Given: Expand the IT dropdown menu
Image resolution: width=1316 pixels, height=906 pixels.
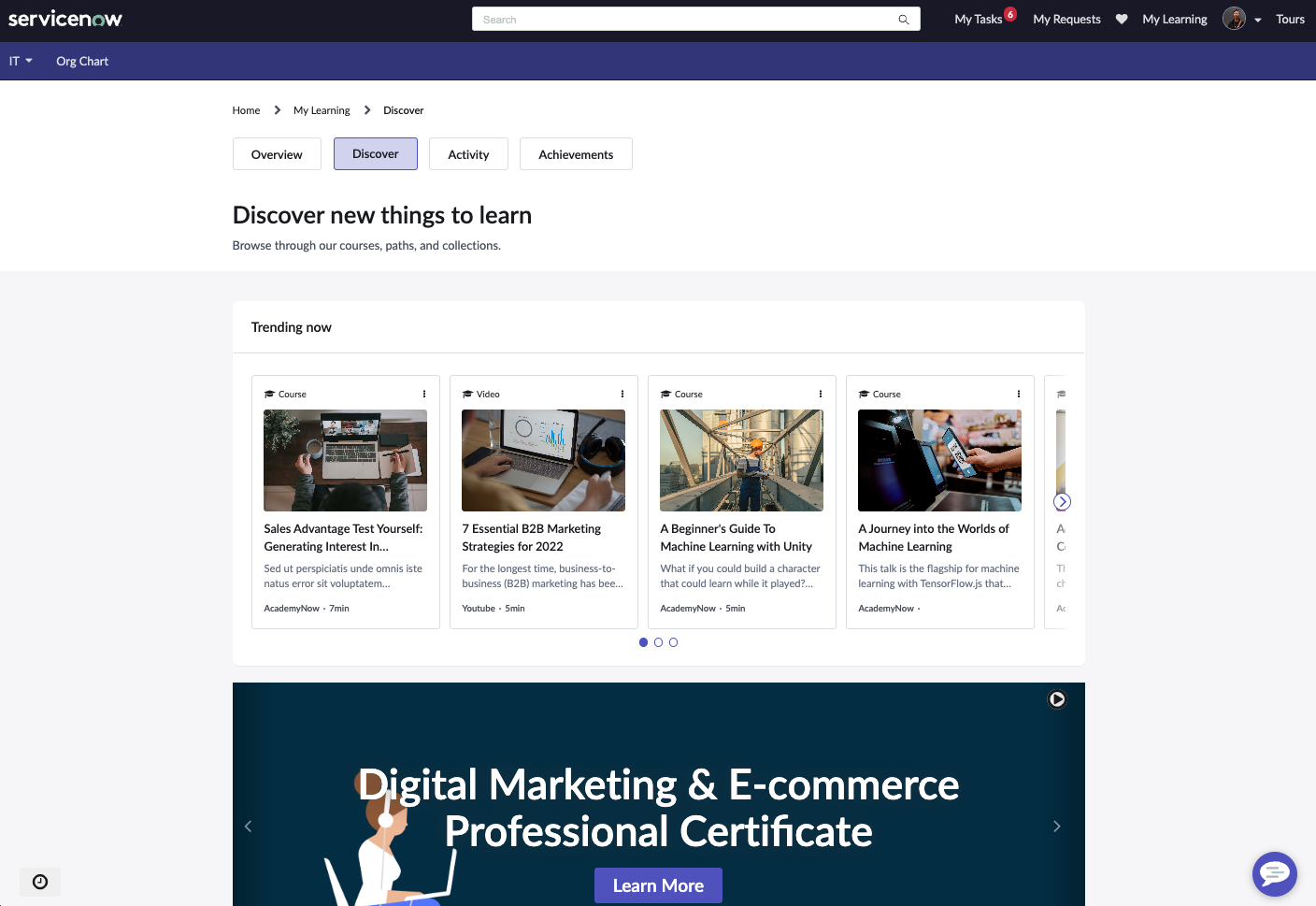Looking at the screenshot, I should [21, 62].
